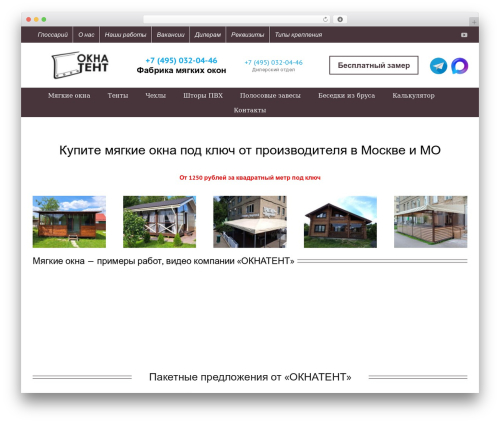Viewport: 500px width, 423px height.
Task: Open the О нас menu item
Action: tap(86, 35)
